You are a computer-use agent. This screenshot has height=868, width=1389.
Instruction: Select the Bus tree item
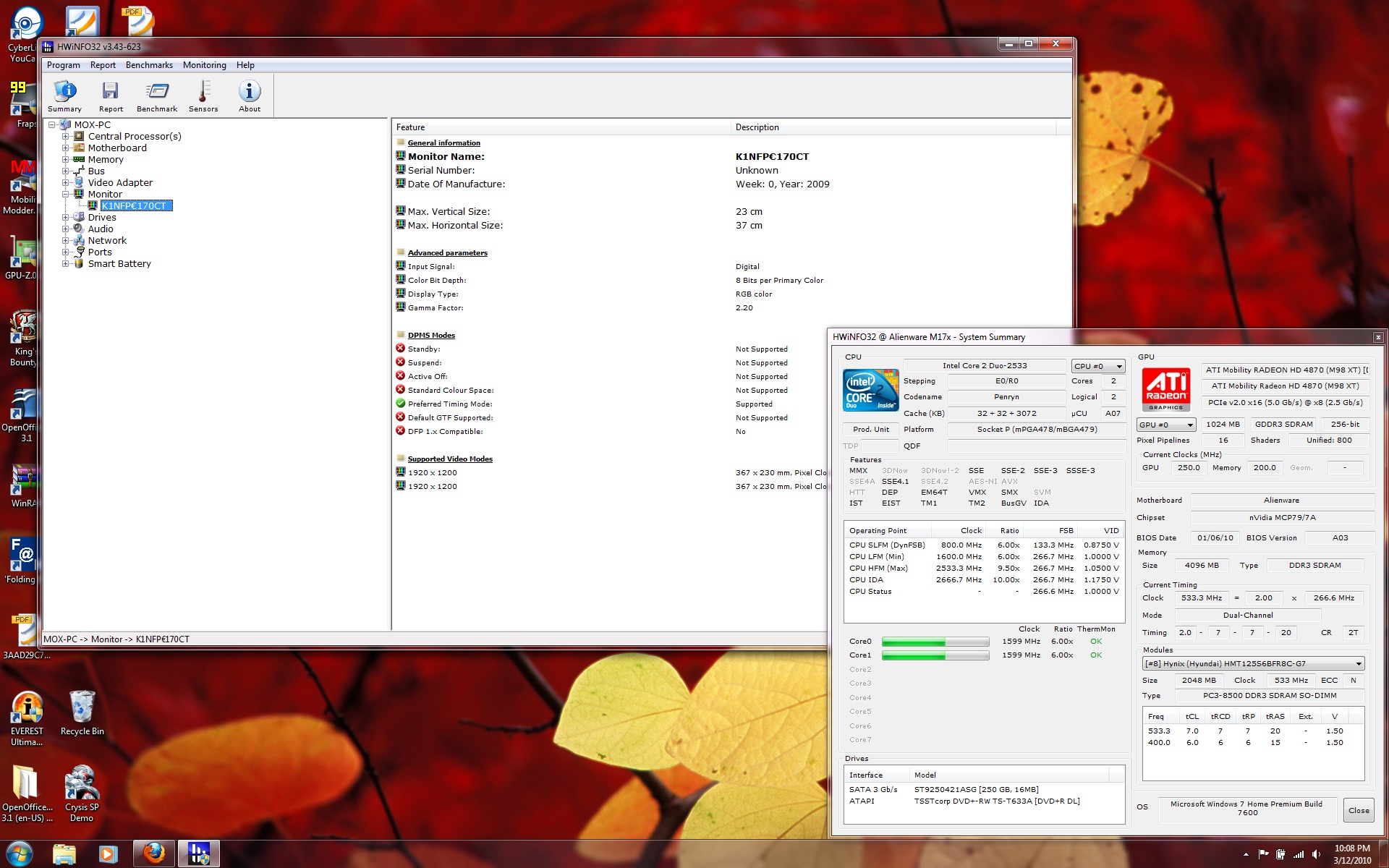[96, 171]
